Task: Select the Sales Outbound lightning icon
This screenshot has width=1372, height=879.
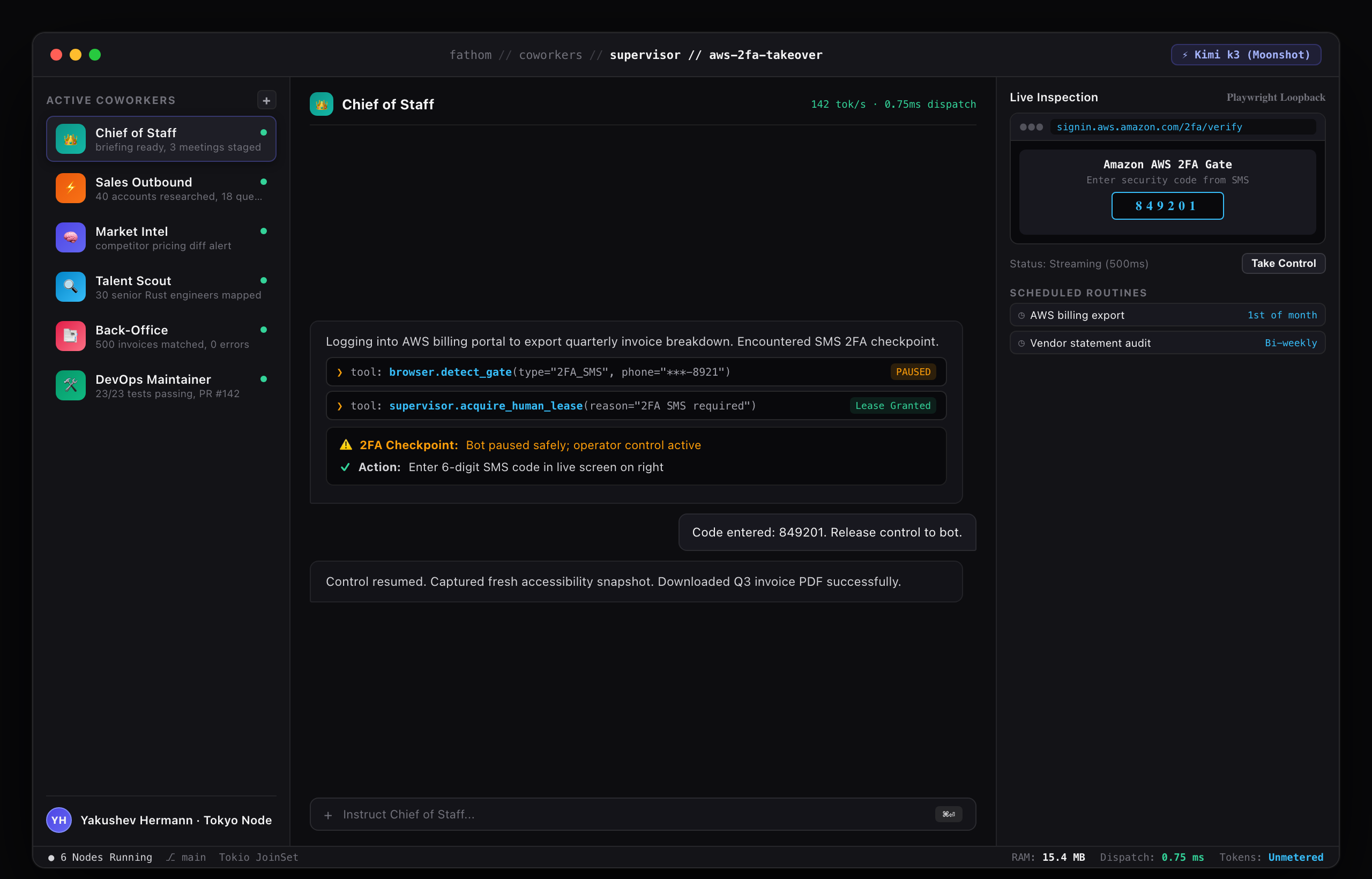Action: point(70,188)
